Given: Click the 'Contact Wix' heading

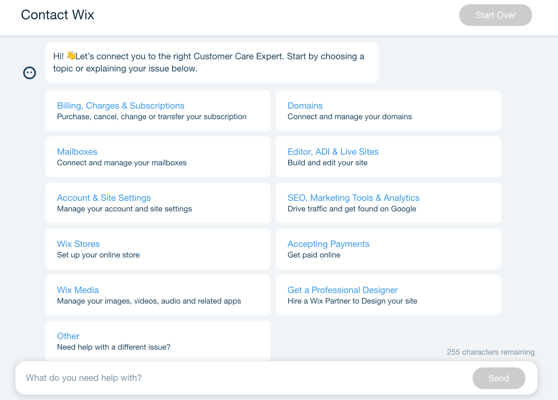Looking at the screenshot, I should pyautogui.click(x=57, y=15).
